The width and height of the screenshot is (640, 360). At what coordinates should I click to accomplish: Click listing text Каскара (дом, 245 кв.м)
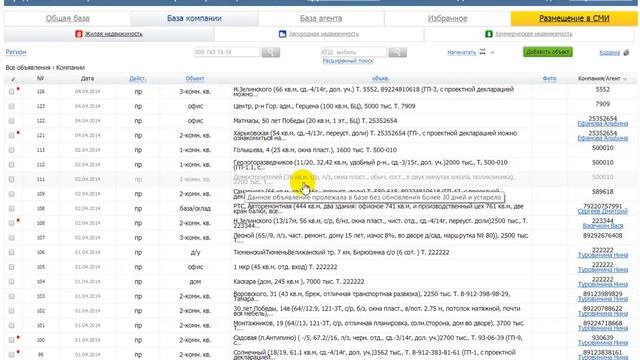299,282
